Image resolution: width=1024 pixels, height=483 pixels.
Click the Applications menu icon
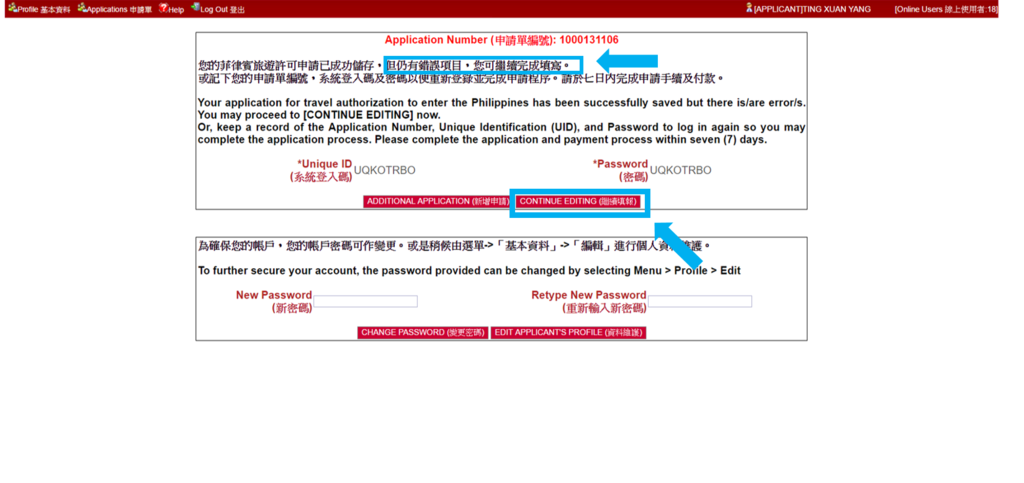tap(82, 8)
